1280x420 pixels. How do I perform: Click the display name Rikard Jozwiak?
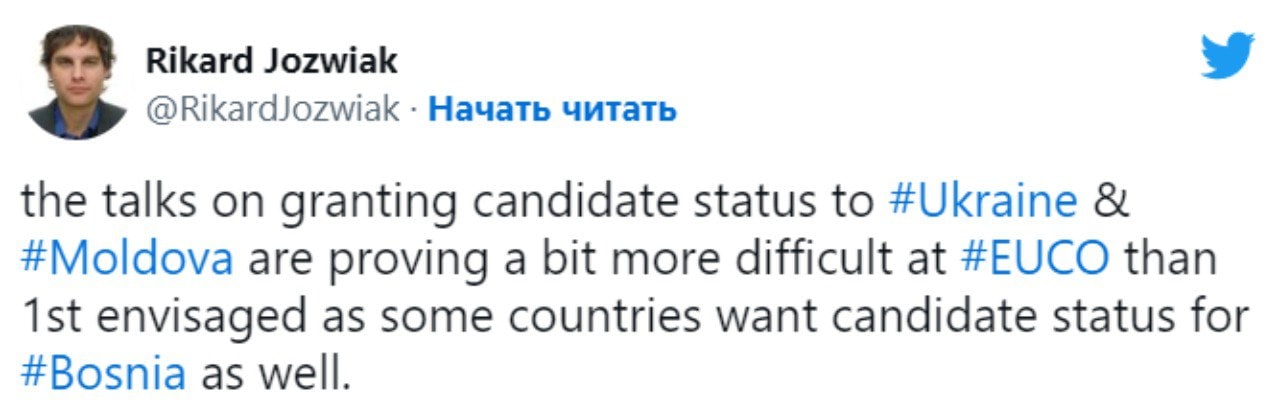[272, 61]
